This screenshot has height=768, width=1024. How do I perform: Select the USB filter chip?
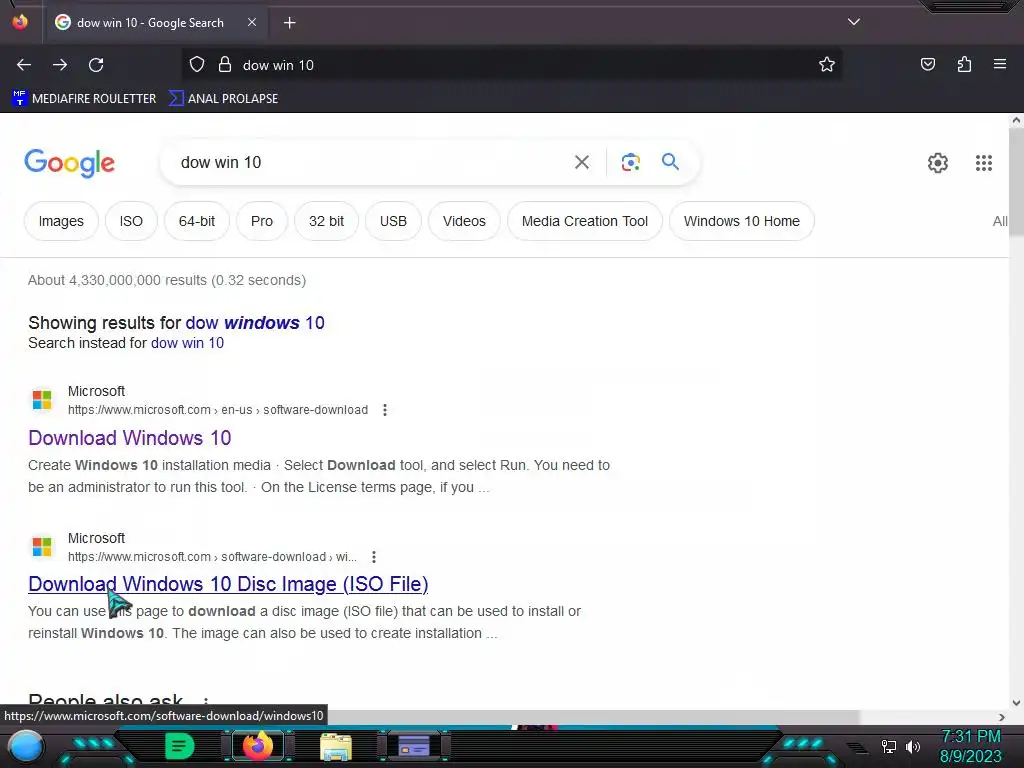pos(393,221)
